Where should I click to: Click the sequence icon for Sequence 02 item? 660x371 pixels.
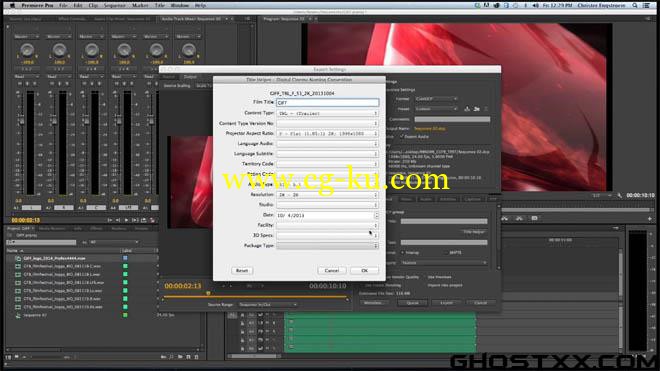pyautogui.click(x=18, y=315)
